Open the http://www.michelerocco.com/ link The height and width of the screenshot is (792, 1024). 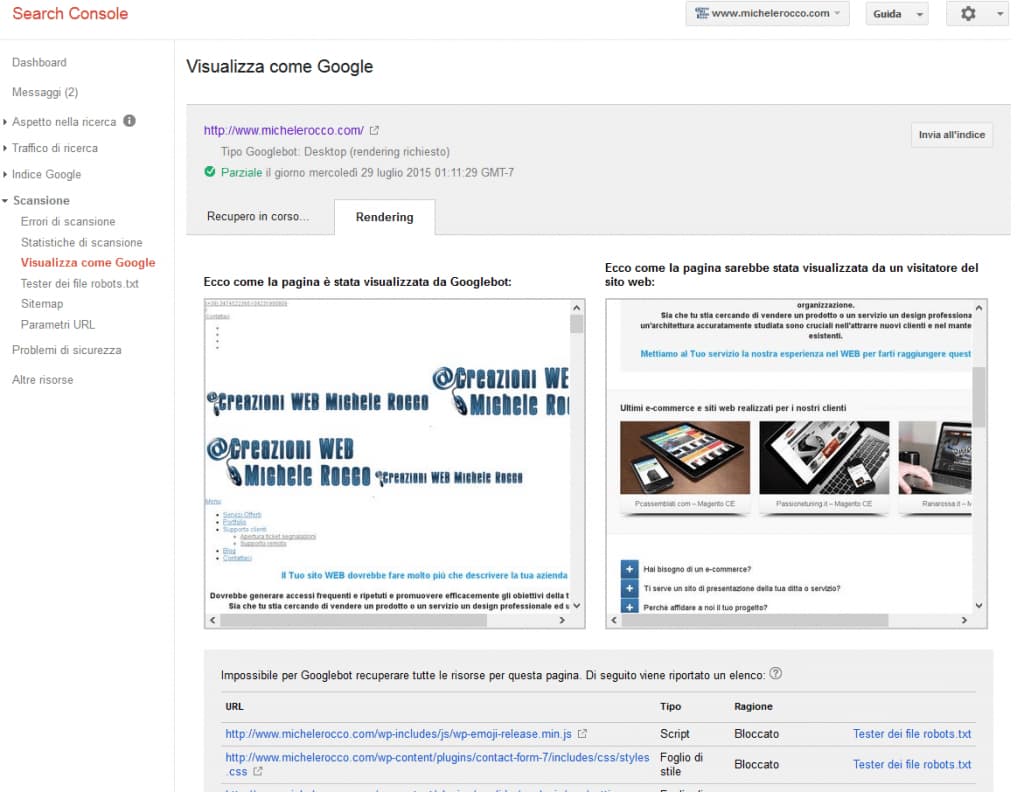point(283,131)
